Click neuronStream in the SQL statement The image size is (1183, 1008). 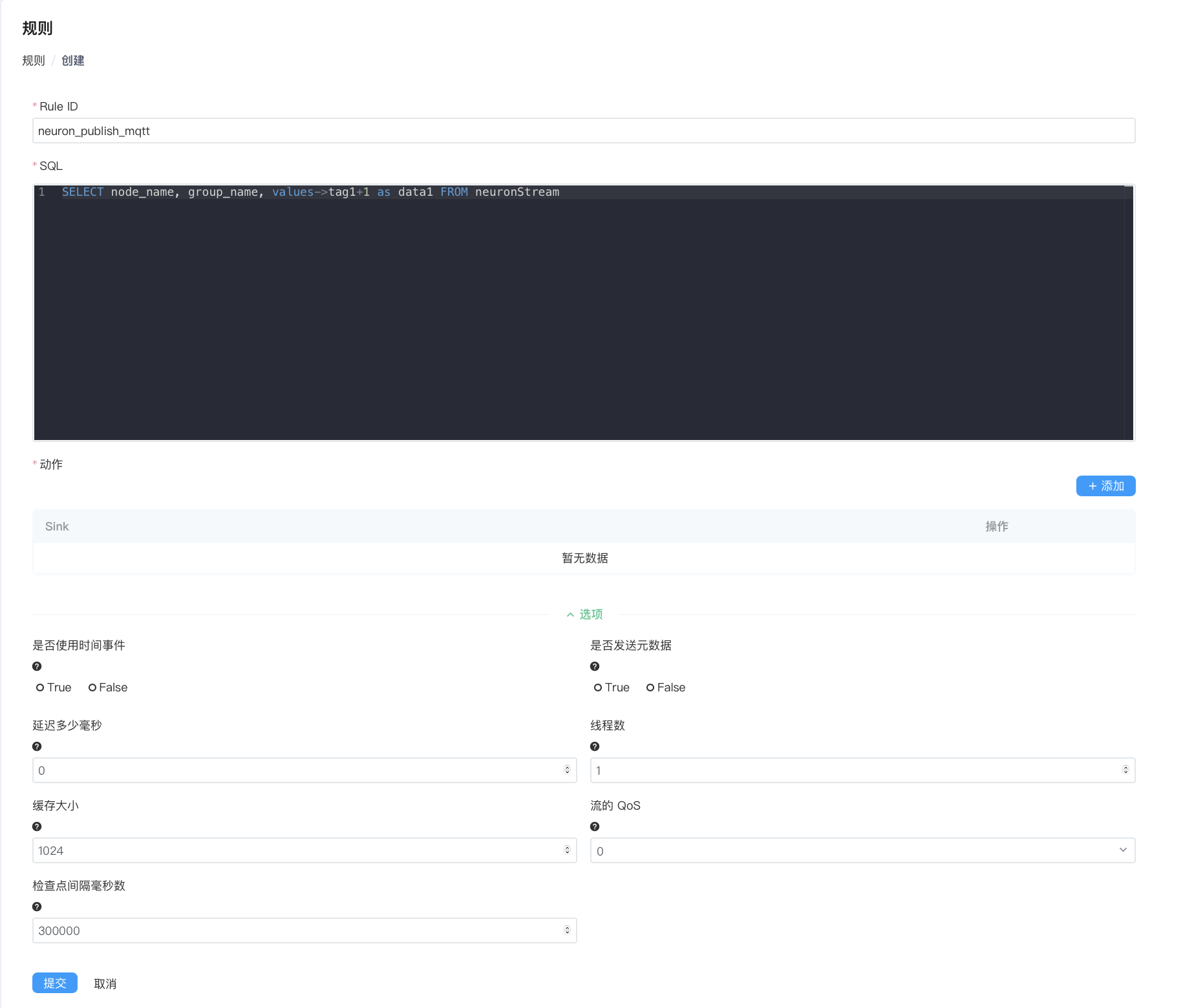pos(517,192)
